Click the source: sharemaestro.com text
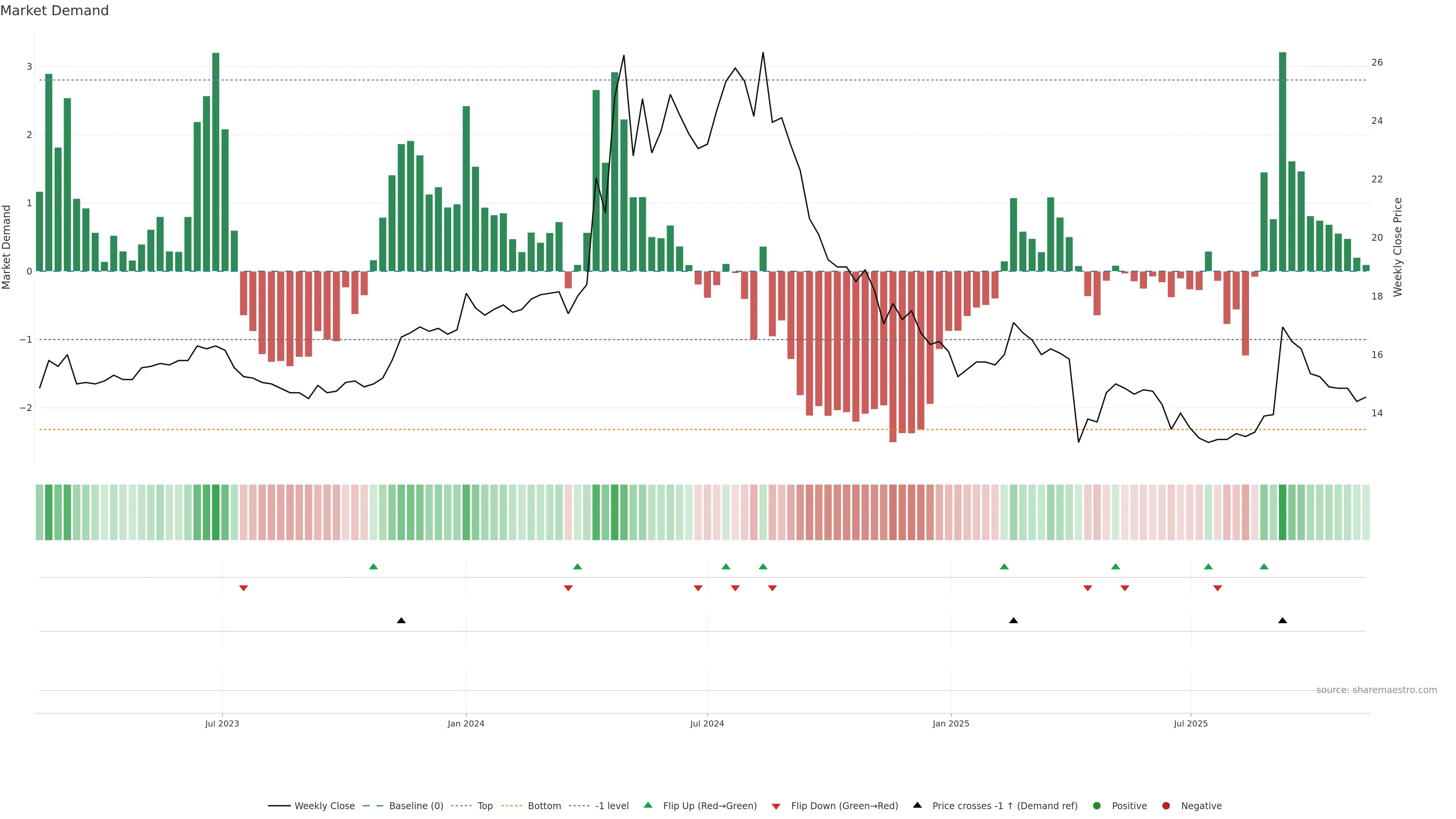 point(1376,690)
